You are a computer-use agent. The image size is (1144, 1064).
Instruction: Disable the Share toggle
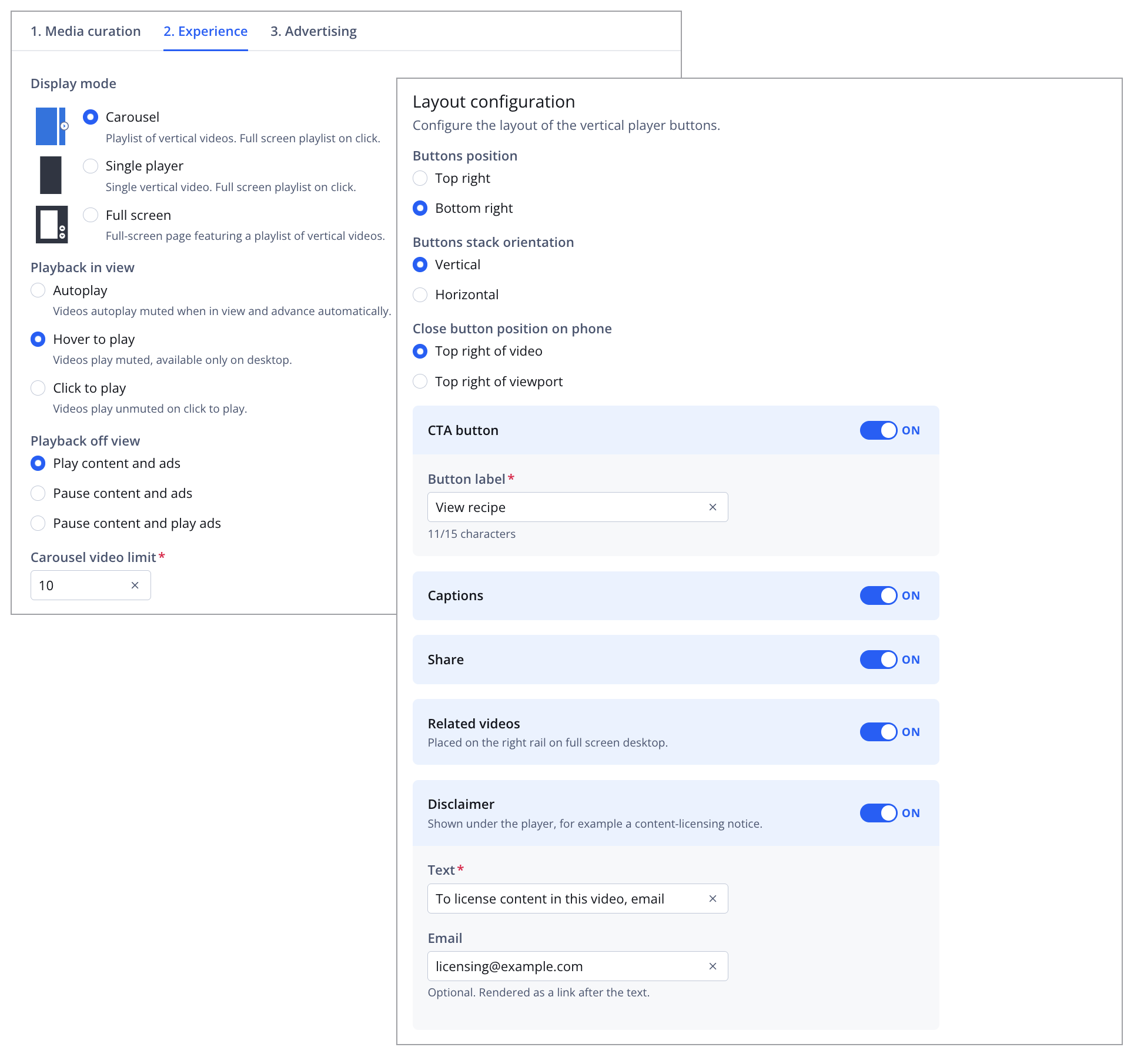879,660
